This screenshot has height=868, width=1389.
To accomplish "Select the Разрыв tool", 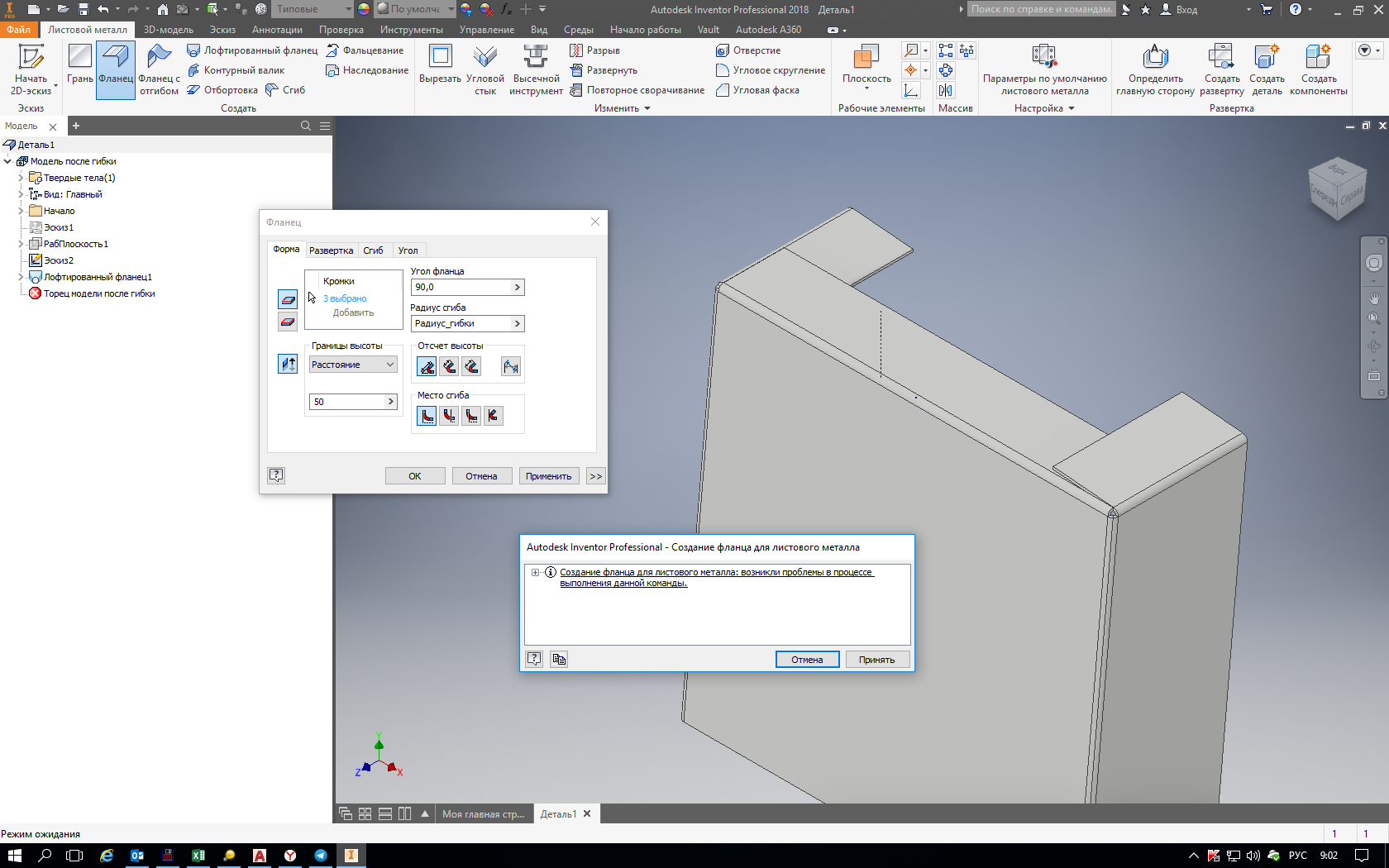I will point(594,50).
